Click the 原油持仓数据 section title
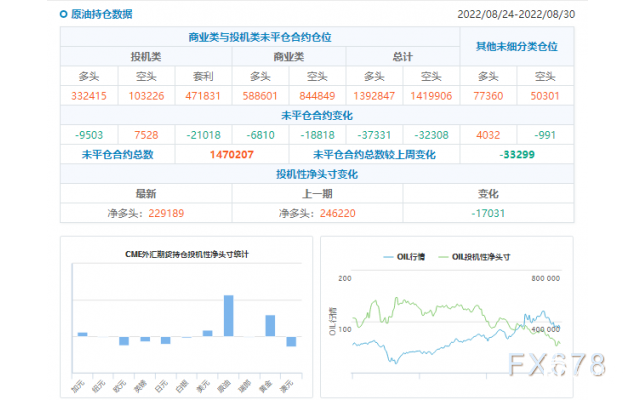 101,14
